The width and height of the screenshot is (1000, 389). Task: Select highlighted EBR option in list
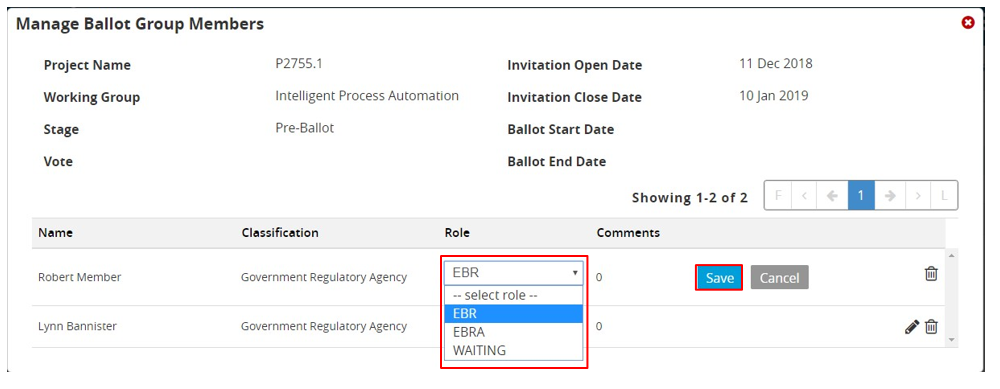(x=513, y=314)
